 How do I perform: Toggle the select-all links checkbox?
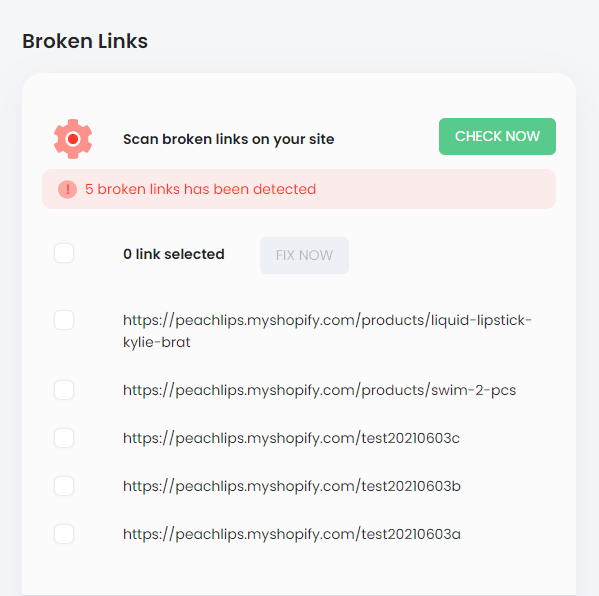point(64,253)
